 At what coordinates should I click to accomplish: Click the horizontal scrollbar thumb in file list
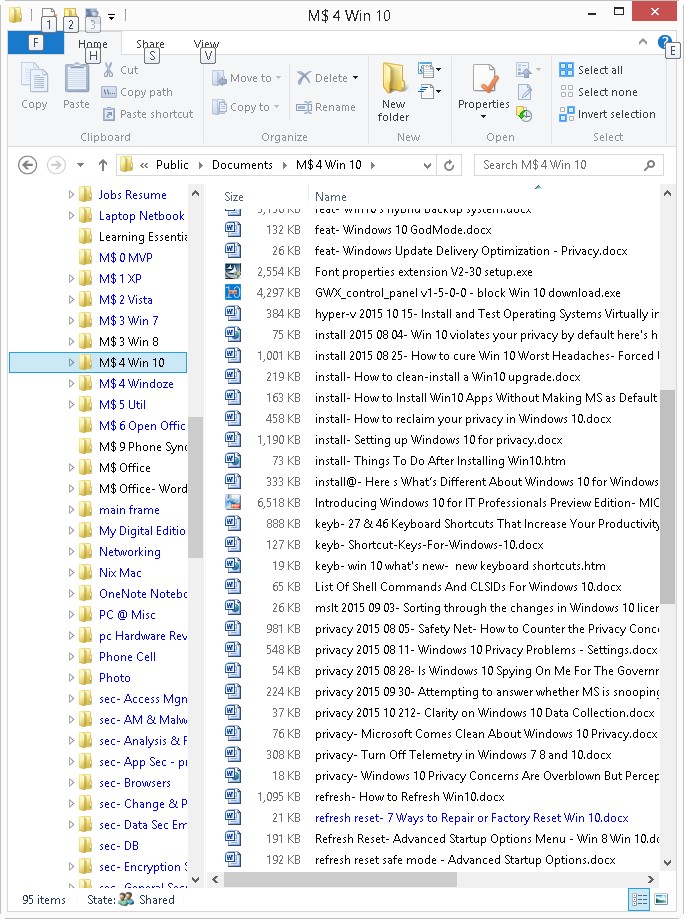340,879
